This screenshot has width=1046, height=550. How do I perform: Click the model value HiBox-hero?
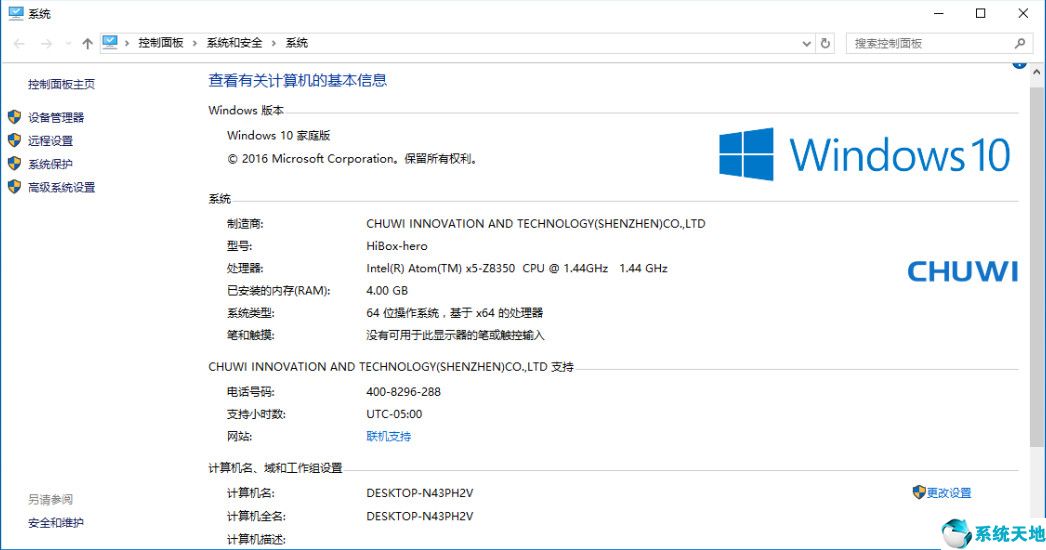click(397, 246)
